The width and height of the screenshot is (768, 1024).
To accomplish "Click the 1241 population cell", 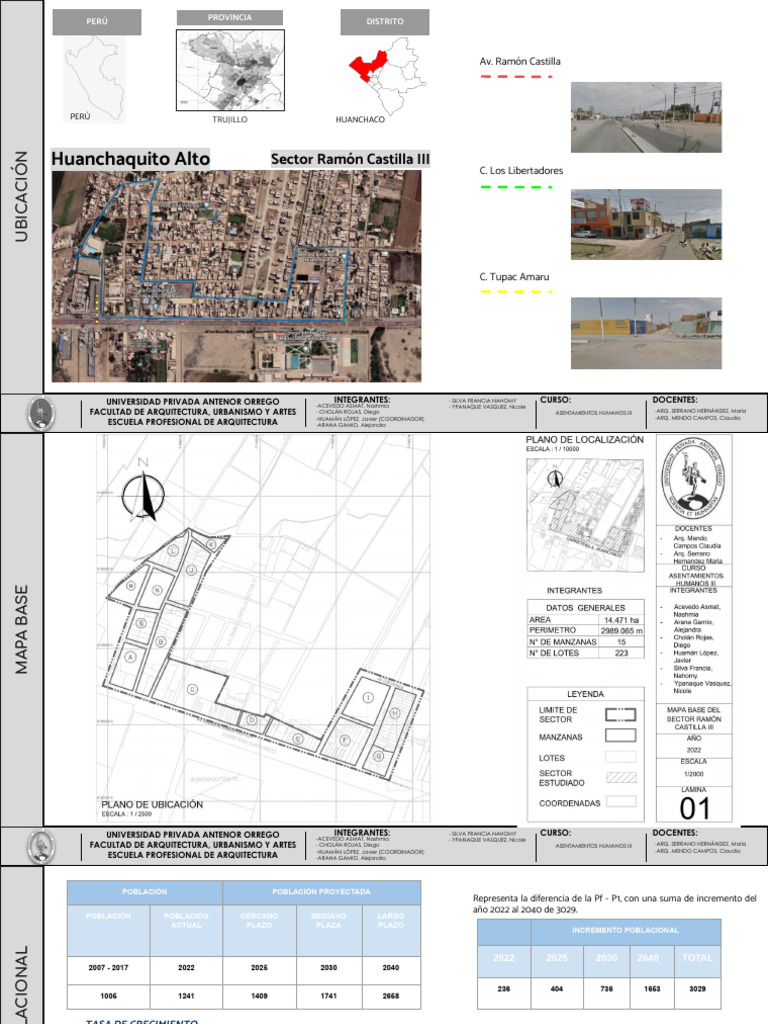I will (186, 996).
